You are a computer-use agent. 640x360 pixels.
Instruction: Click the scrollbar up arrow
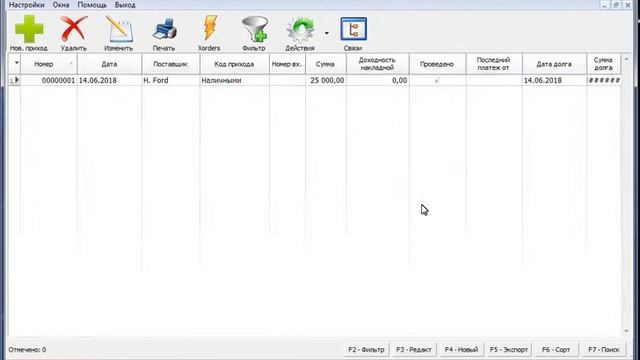coord(626,59)
